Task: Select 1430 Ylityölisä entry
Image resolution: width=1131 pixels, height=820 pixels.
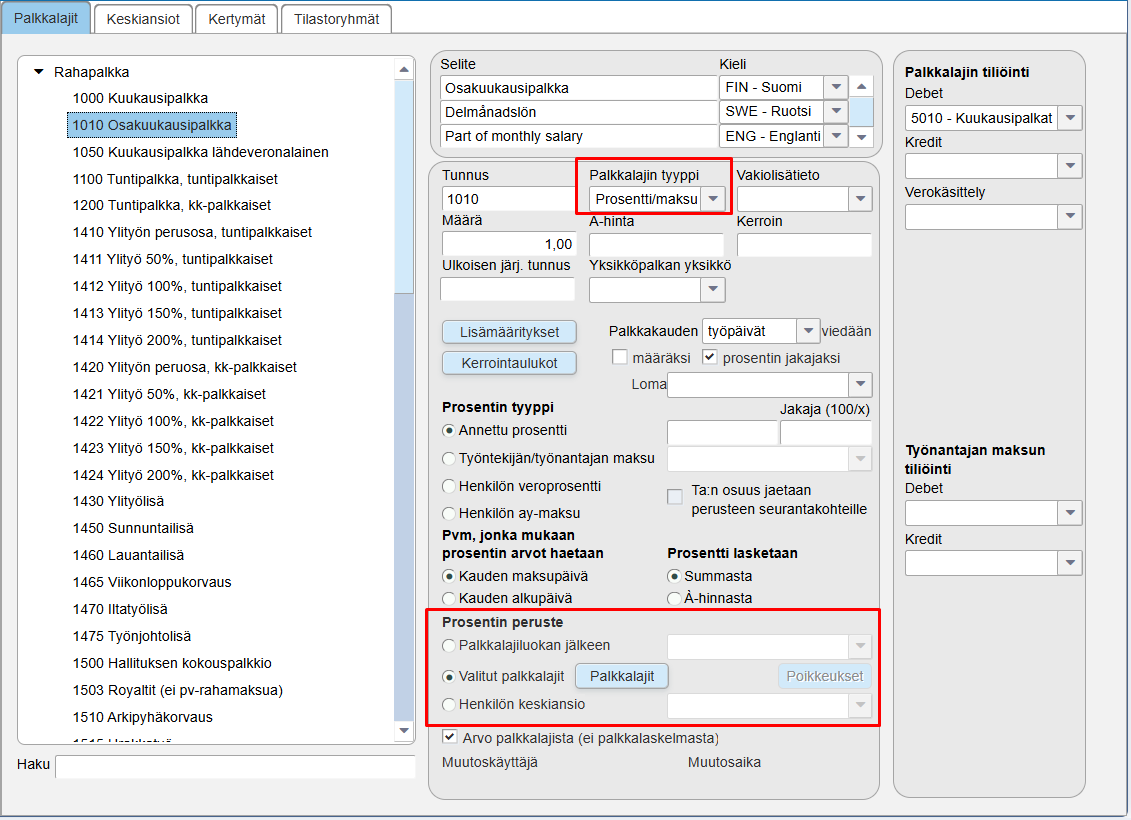Action: click(x=118, y=501)
